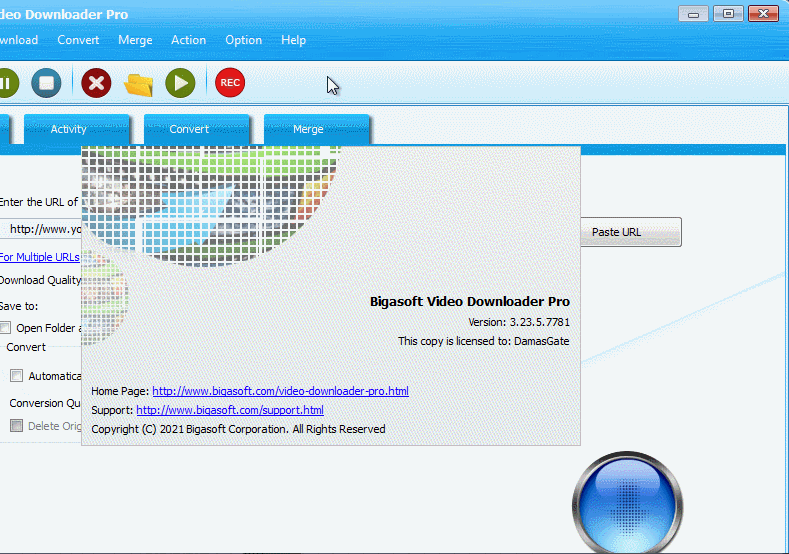Image resolution: width=789 pixels, height=554 pixels.
Task: Click the Bigasoft Video Downloader Pro title
Action: point(469,301)
